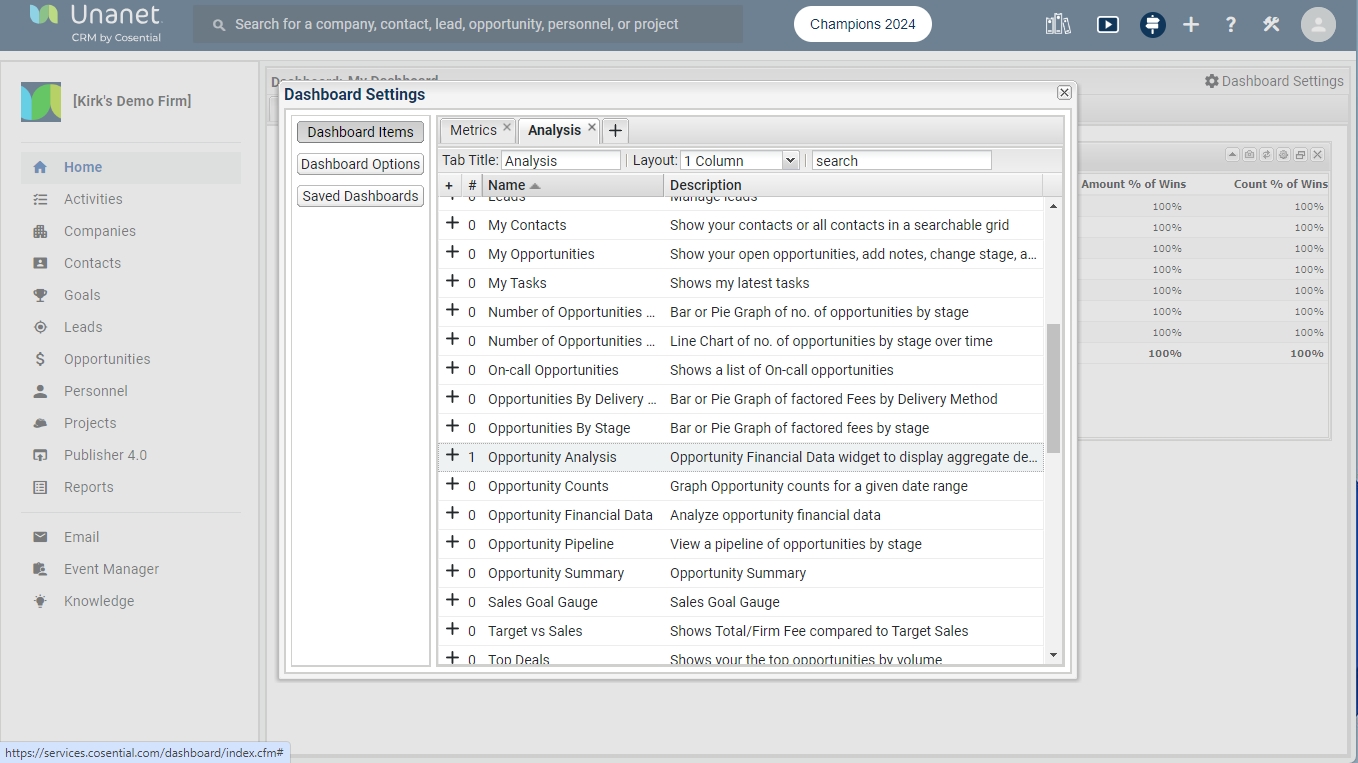Open the video tutorials play icon
Viewport: 1358px width, 763px height.
(x=1107, y=25)
